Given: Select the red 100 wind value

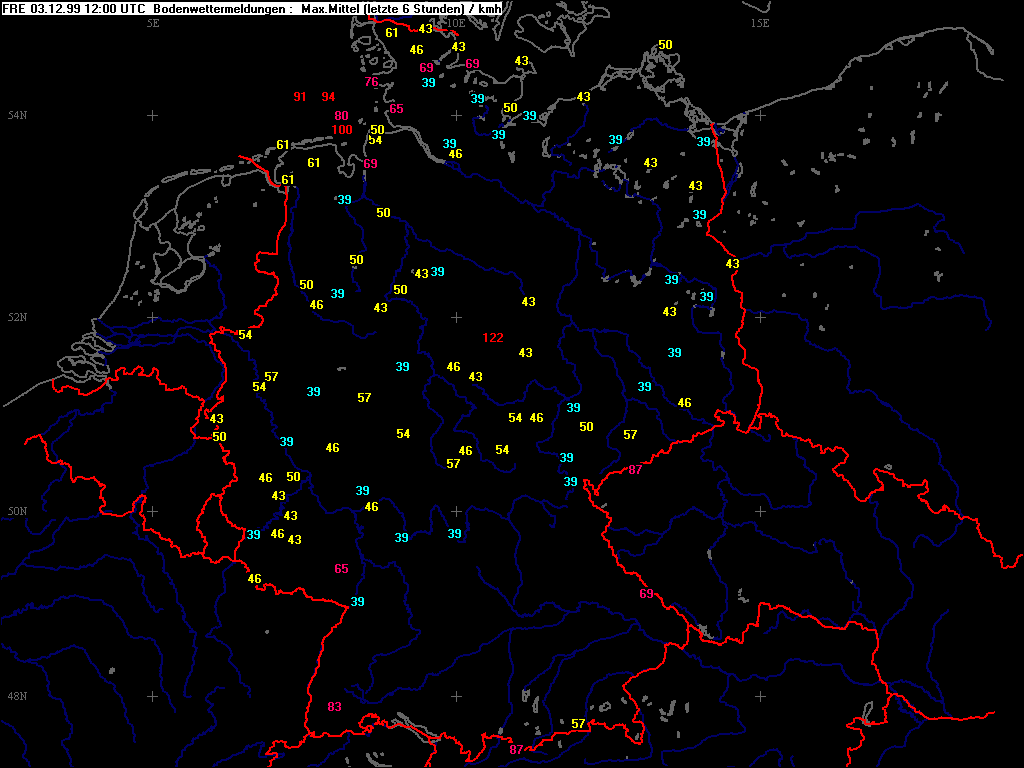Looking at the screenshot, I should point(342,130).
